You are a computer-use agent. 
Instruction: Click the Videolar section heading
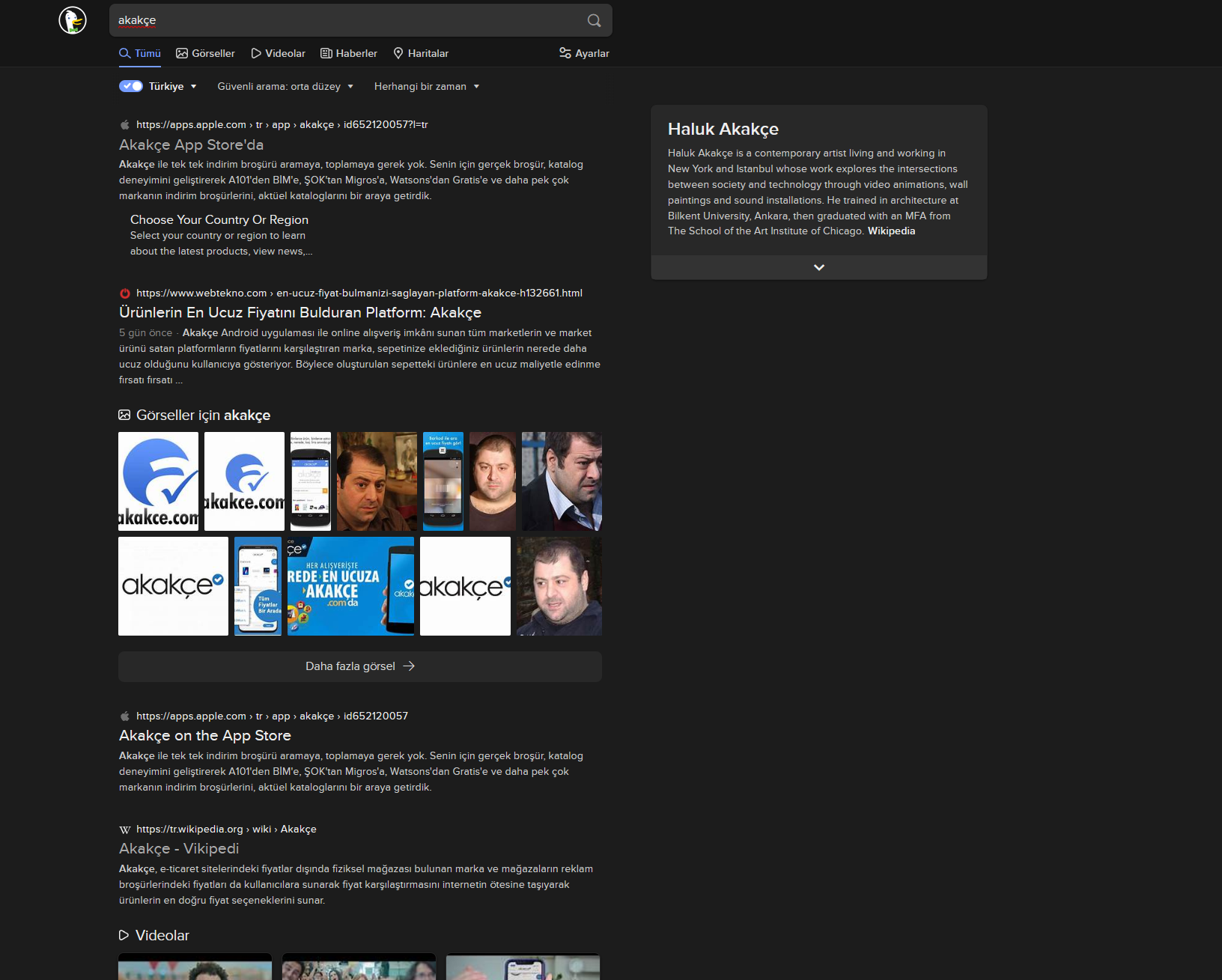point(162,935)
